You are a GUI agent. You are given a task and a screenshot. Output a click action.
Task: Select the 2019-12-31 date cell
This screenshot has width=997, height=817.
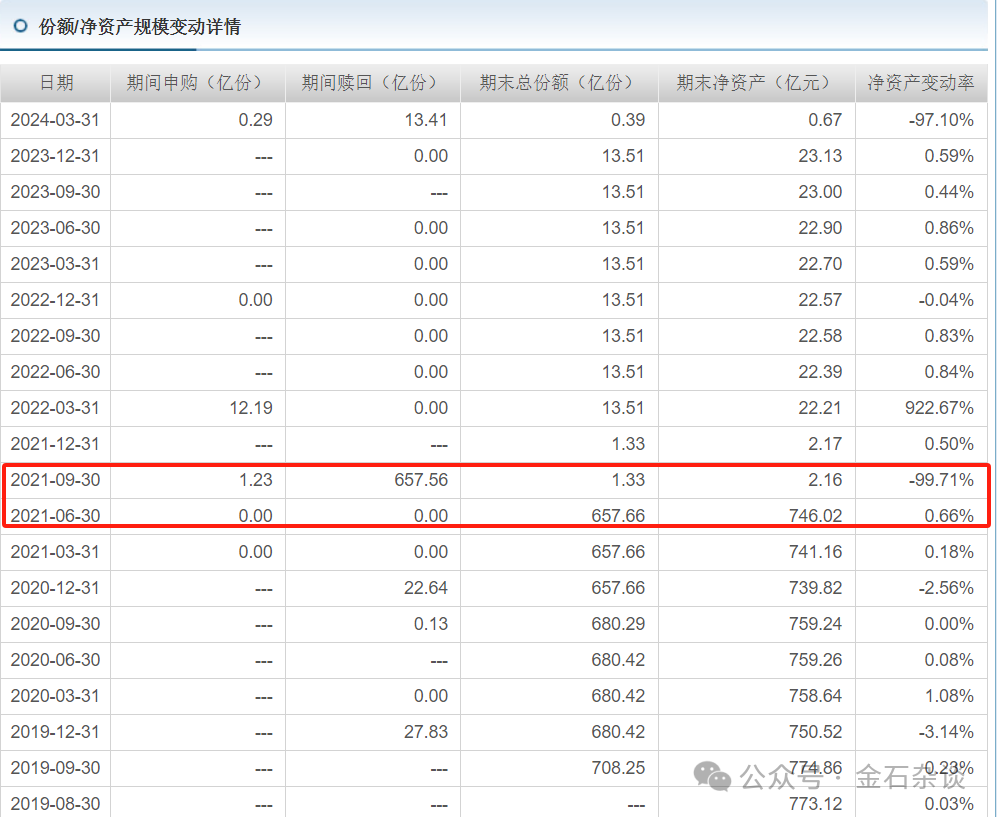pos(55,732)
